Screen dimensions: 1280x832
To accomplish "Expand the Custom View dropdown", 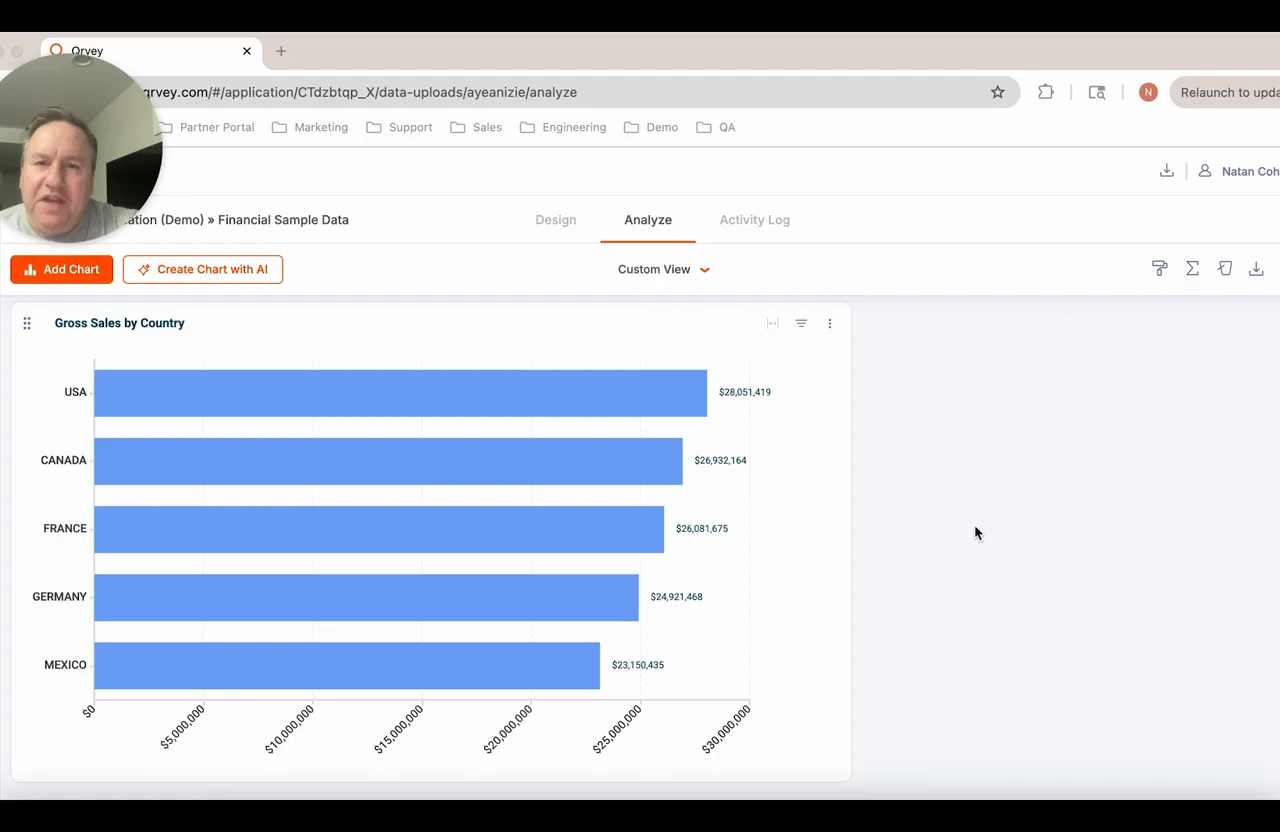I will 663,269.
